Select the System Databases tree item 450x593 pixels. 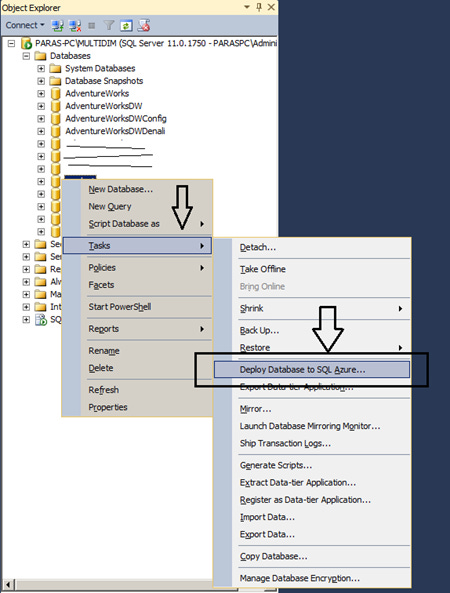(x=100, y=68)
